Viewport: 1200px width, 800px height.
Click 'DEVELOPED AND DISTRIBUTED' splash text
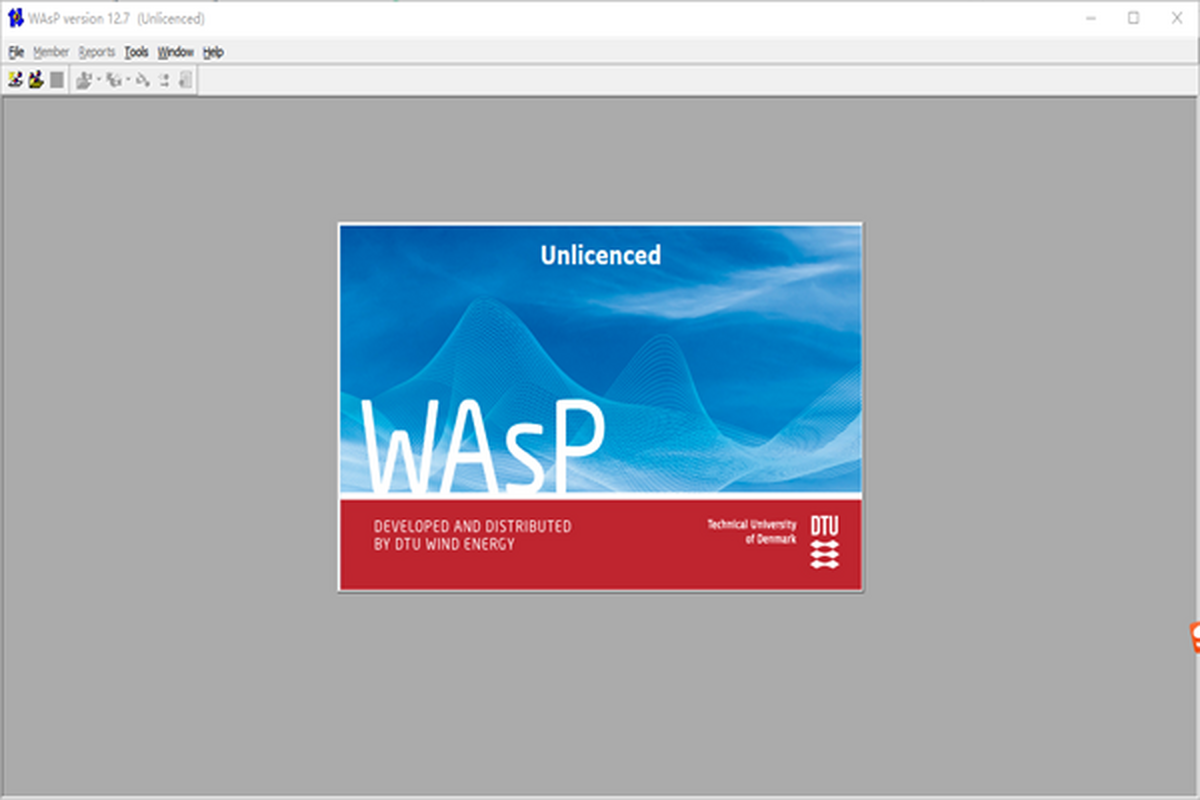(472, 526)
